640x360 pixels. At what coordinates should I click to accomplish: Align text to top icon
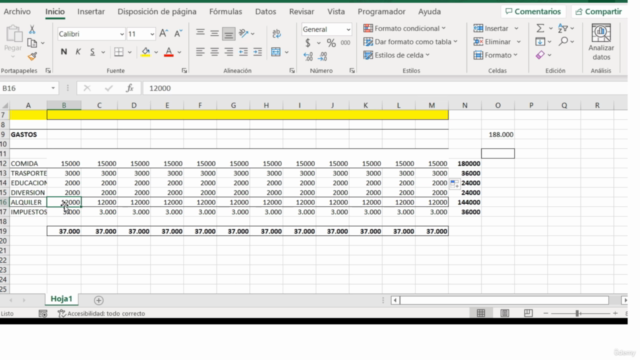(200, 33)
